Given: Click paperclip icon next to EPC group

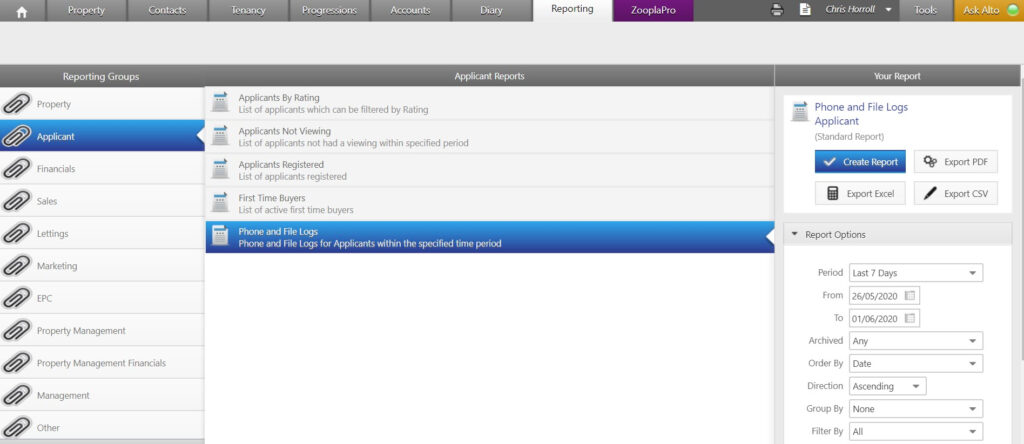Looking at the screenshot, I should (17, 298).
